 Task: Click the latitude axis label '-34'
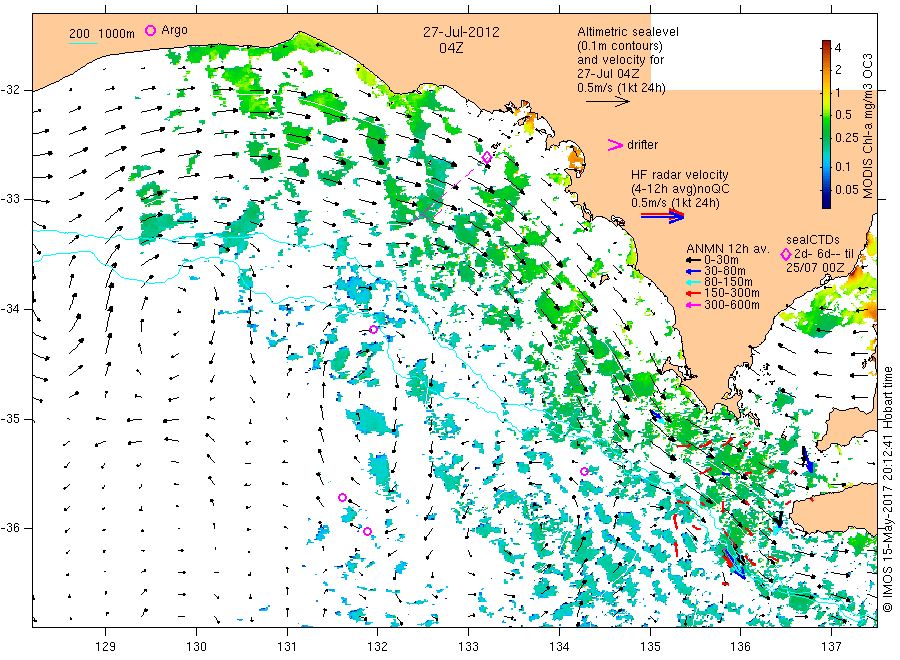[11, 309]
